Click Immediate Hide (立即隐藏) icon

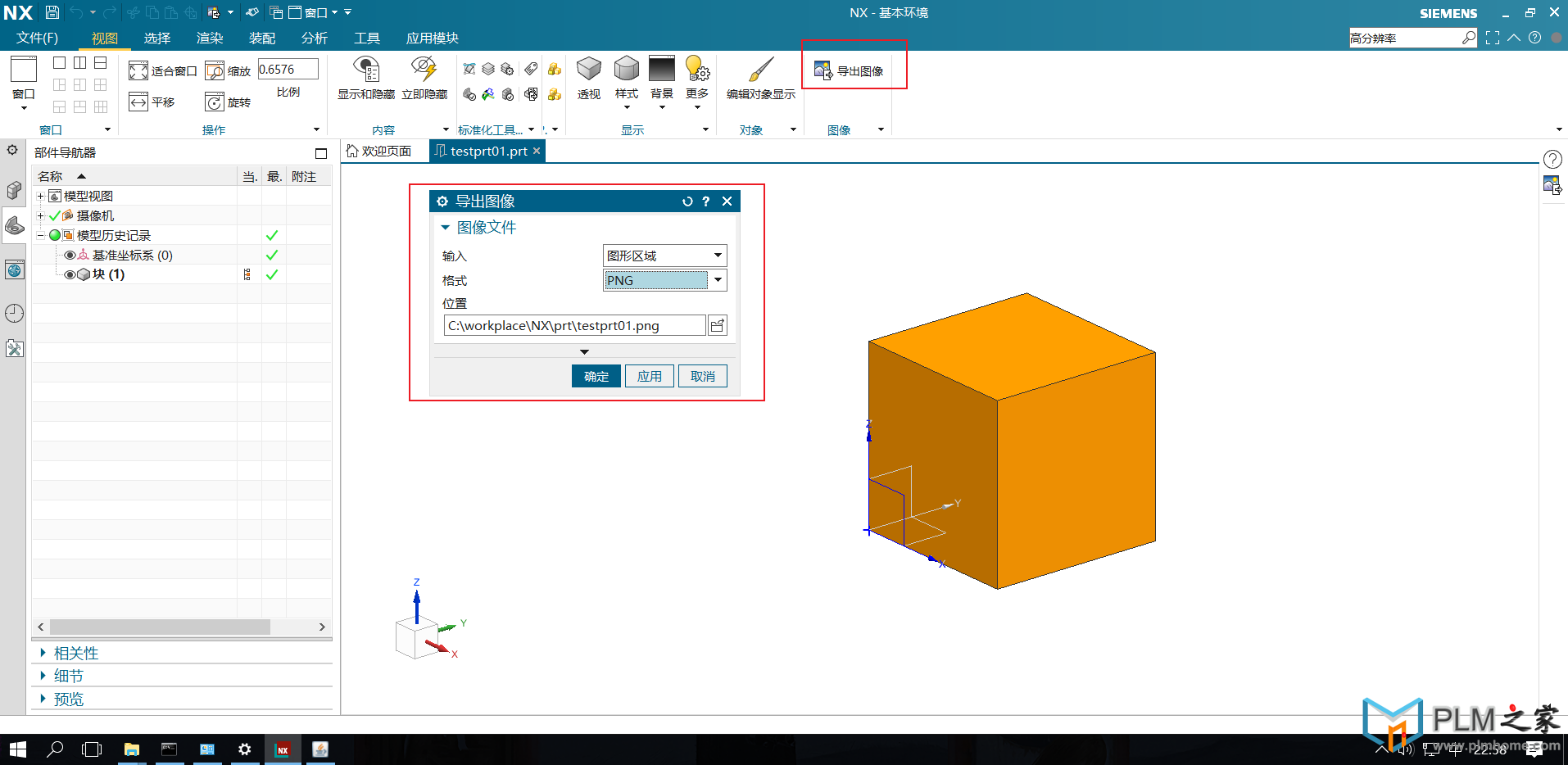tap(424, 70)
